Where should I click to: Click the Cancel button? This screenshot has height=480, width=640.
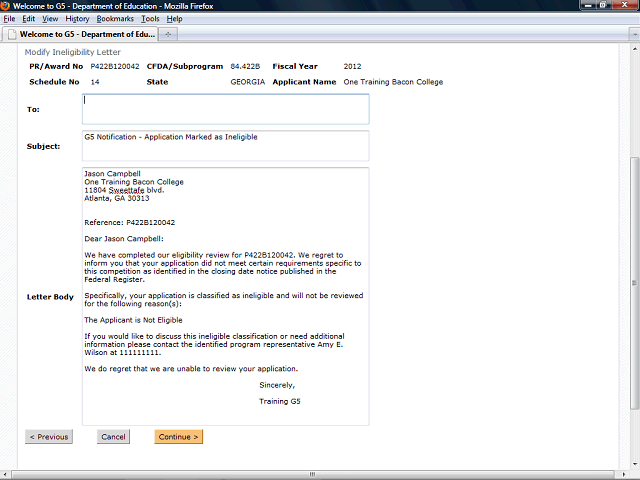[x=113, y=437]
